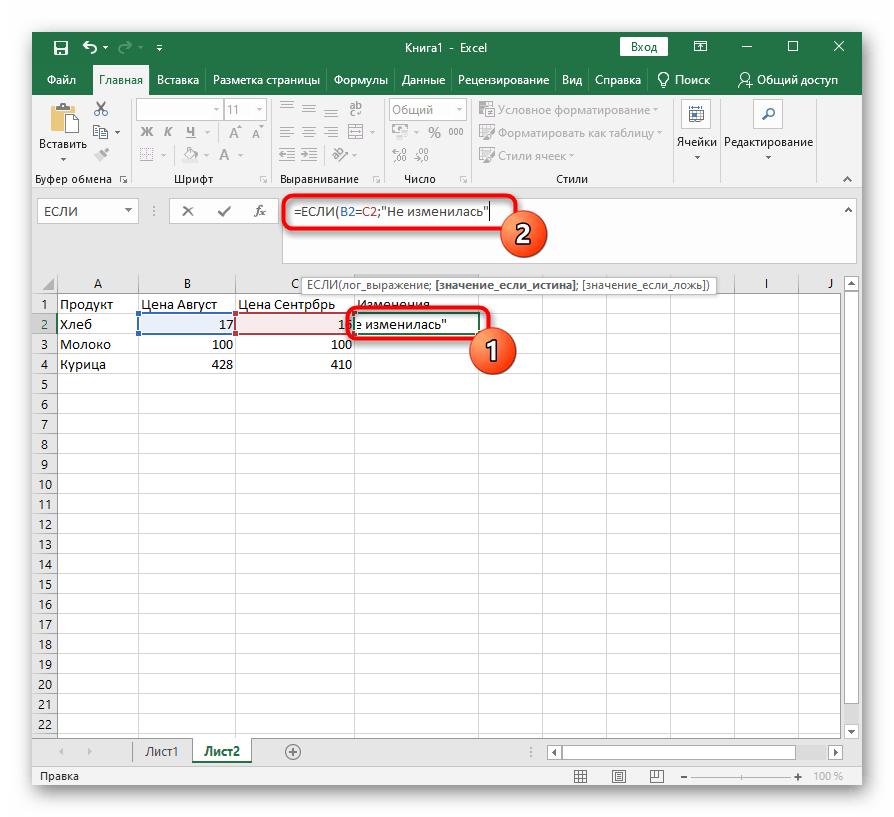The width and height of the screenshot is (894, 817).
Task: Click the ribbon display options icon
Action: click(700, 47)
